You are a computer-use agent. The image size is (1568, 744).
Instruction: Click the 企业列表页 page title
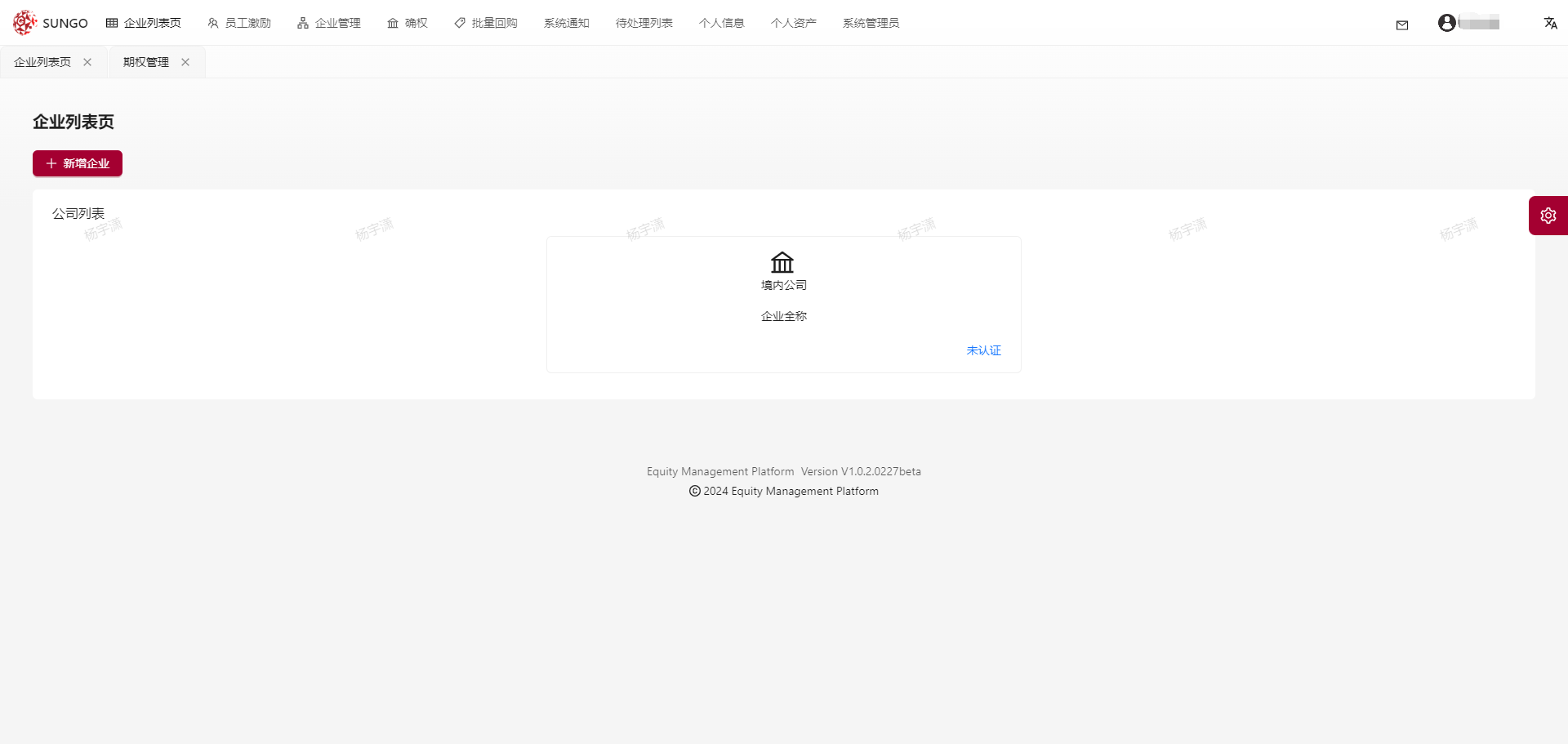tap(73, 122)
